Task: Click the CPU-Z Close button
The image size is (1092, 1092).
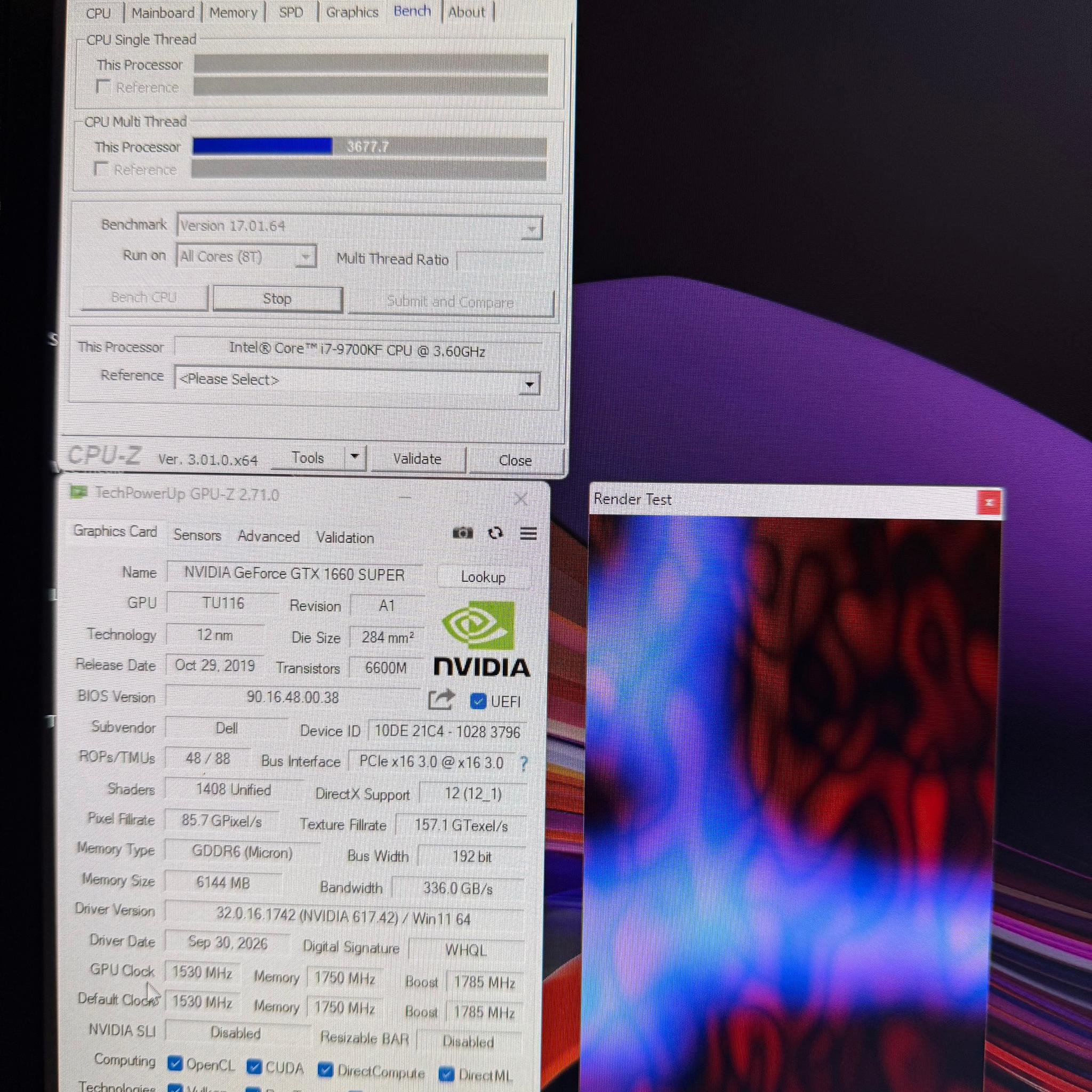Action: coord(516,461)
